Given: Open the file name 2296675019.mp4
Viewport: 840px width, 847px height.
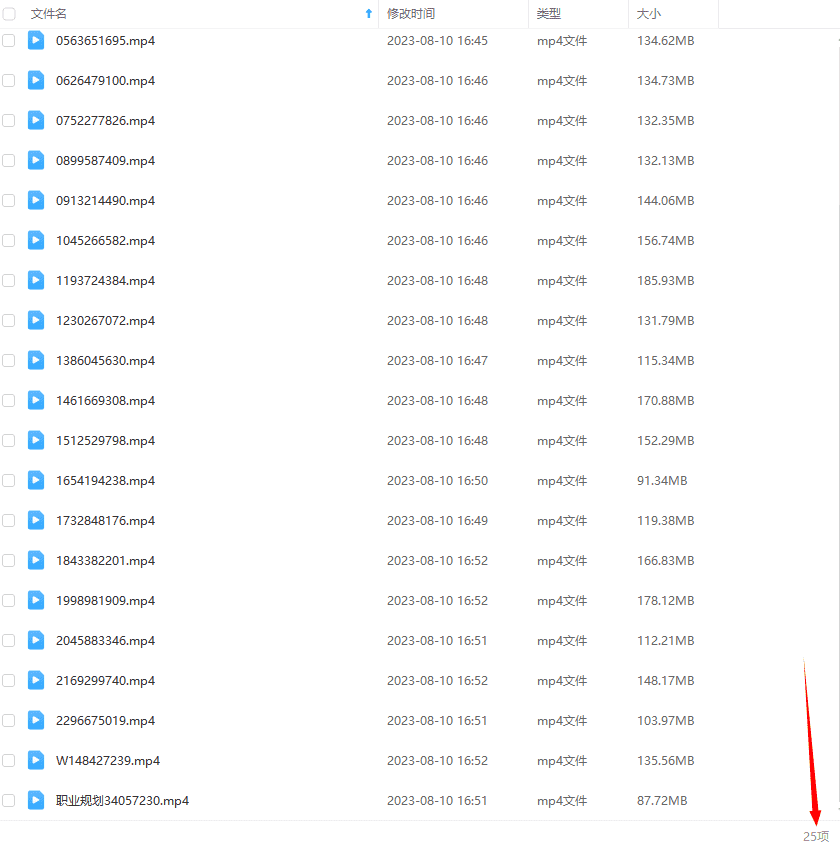Looking at the screenshot, I should coord(105,720).
